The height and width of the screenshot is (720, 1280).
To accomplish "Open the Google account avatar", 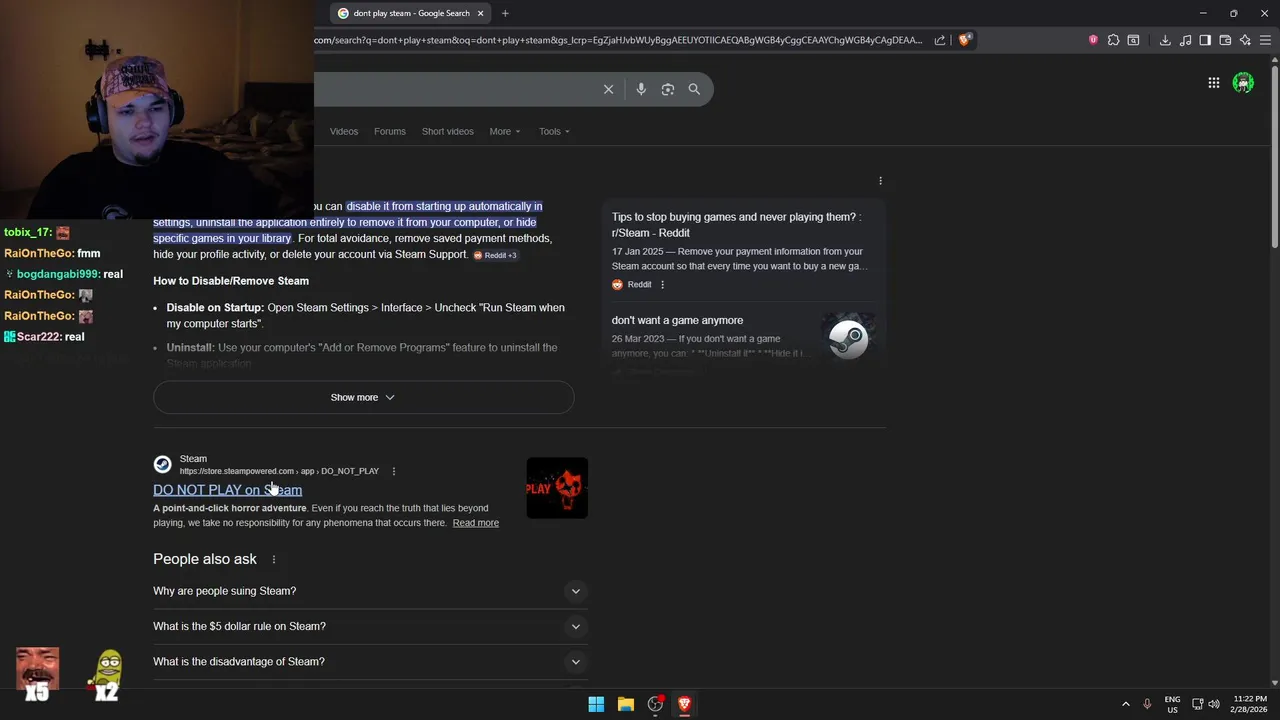I will (x=1243, y=83).
